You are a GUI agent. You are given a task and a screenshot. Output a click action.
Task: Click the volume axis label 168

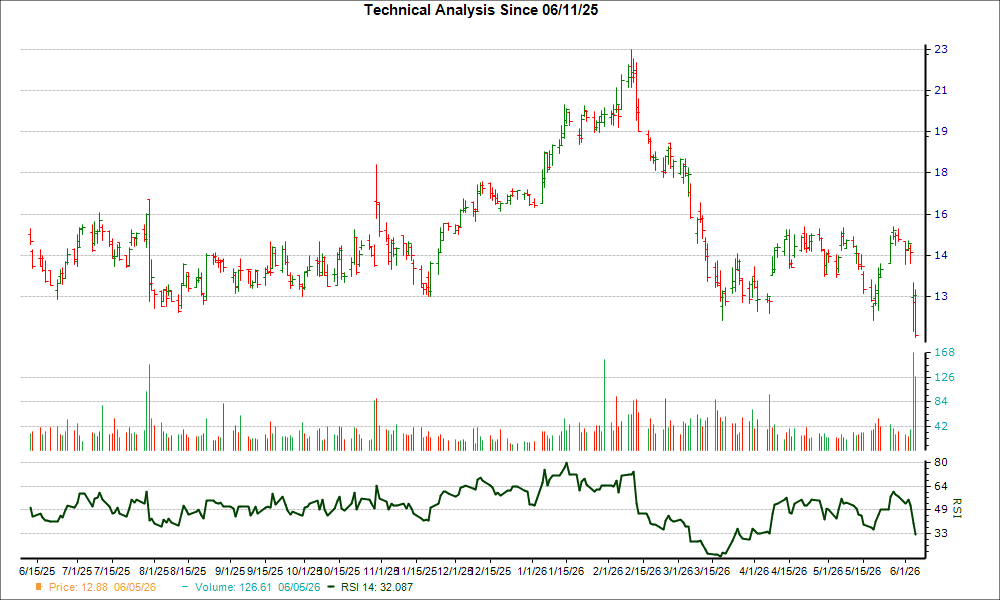click(945, 353)
